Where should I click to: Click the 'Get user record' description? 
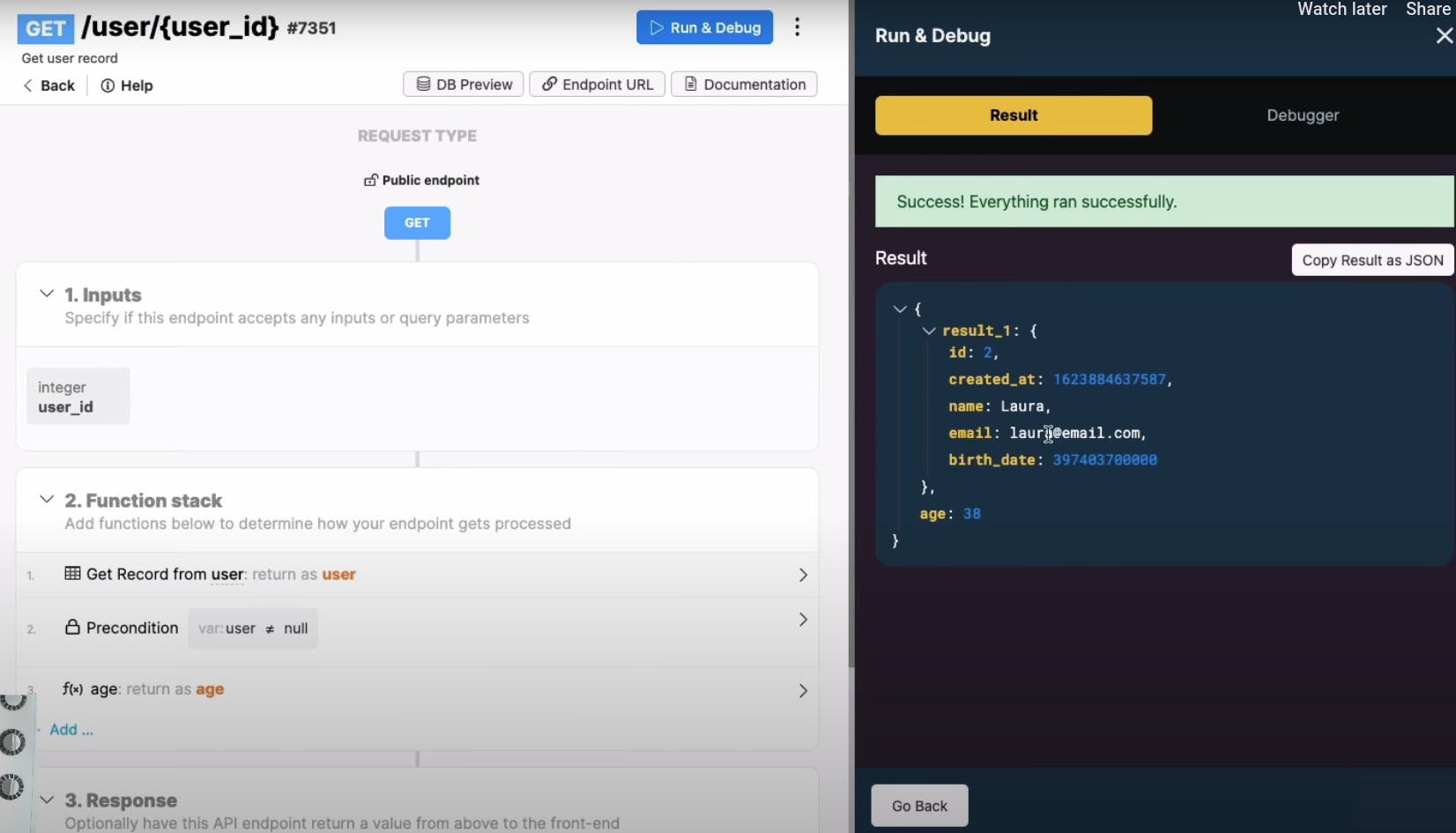coord(70,58)
